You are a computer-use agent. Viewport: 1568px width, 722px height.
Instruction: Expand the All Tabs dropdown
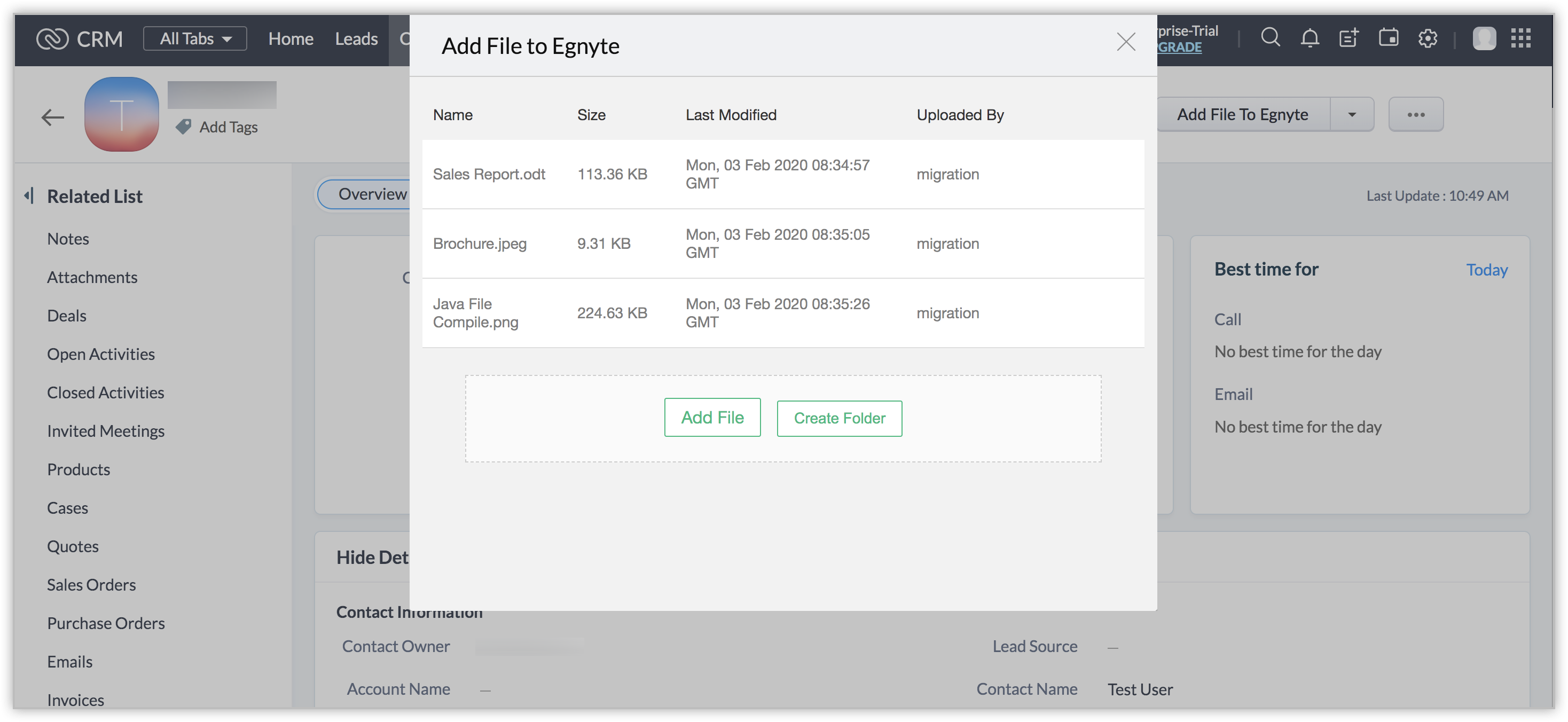click(x=195, y=38)
